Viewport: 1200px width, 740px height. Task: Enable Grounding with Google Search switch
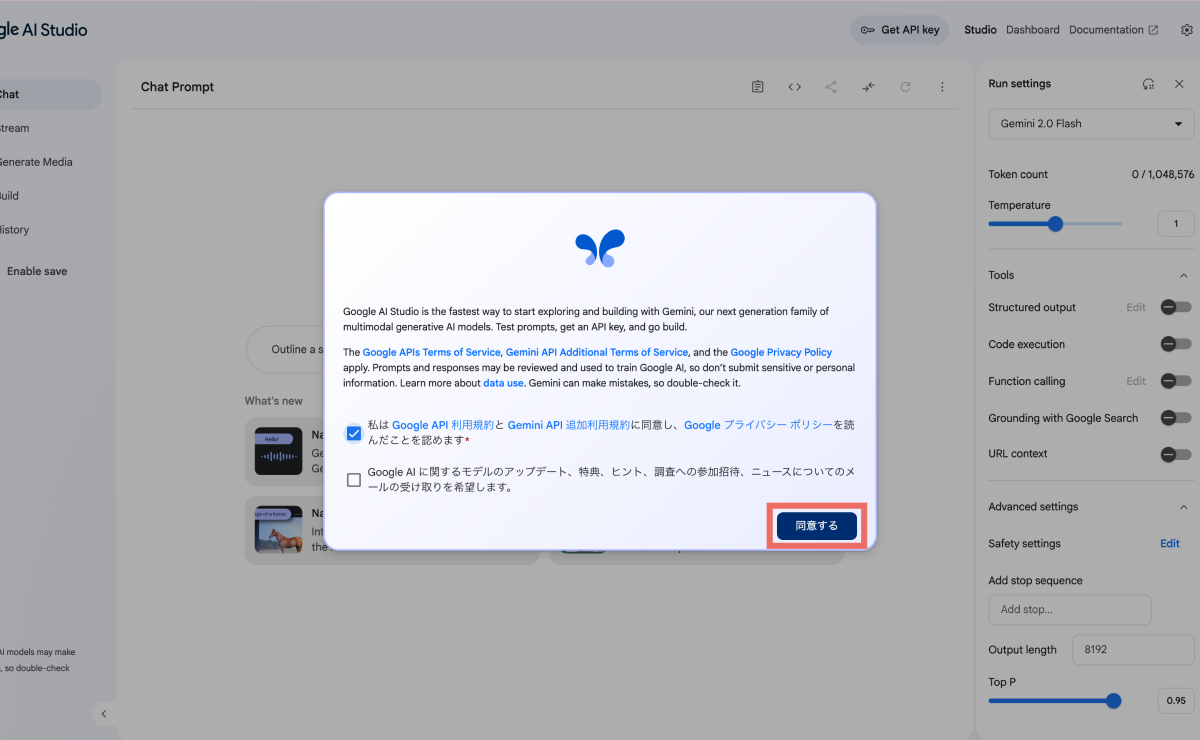(x=1176, y=418)
